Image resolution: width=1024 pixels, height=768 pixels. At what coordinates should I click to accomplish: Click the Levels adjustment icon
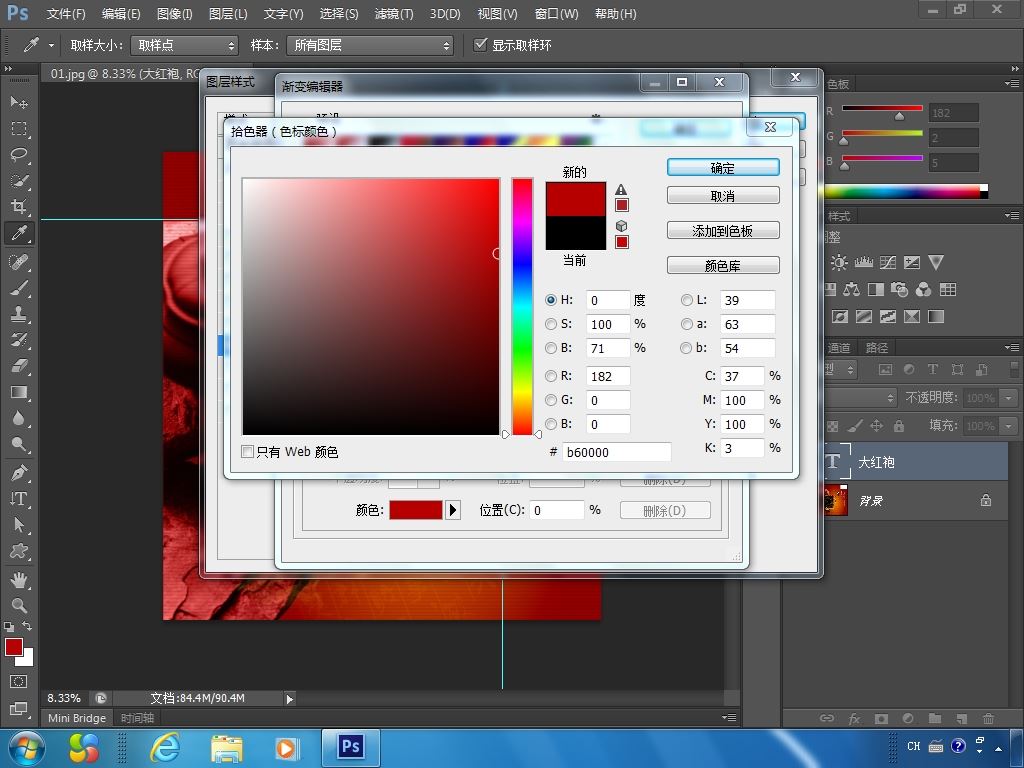[x=863, y=263]
